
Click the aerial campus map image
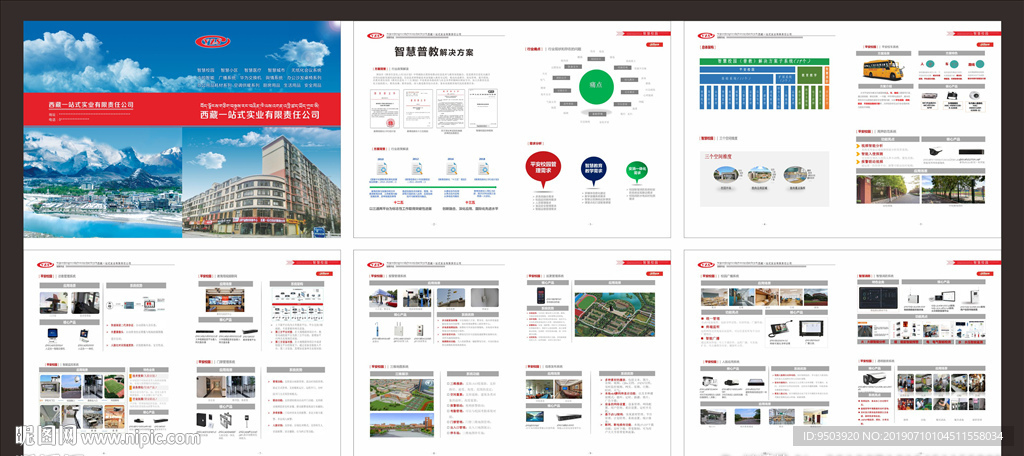point(613,316)
